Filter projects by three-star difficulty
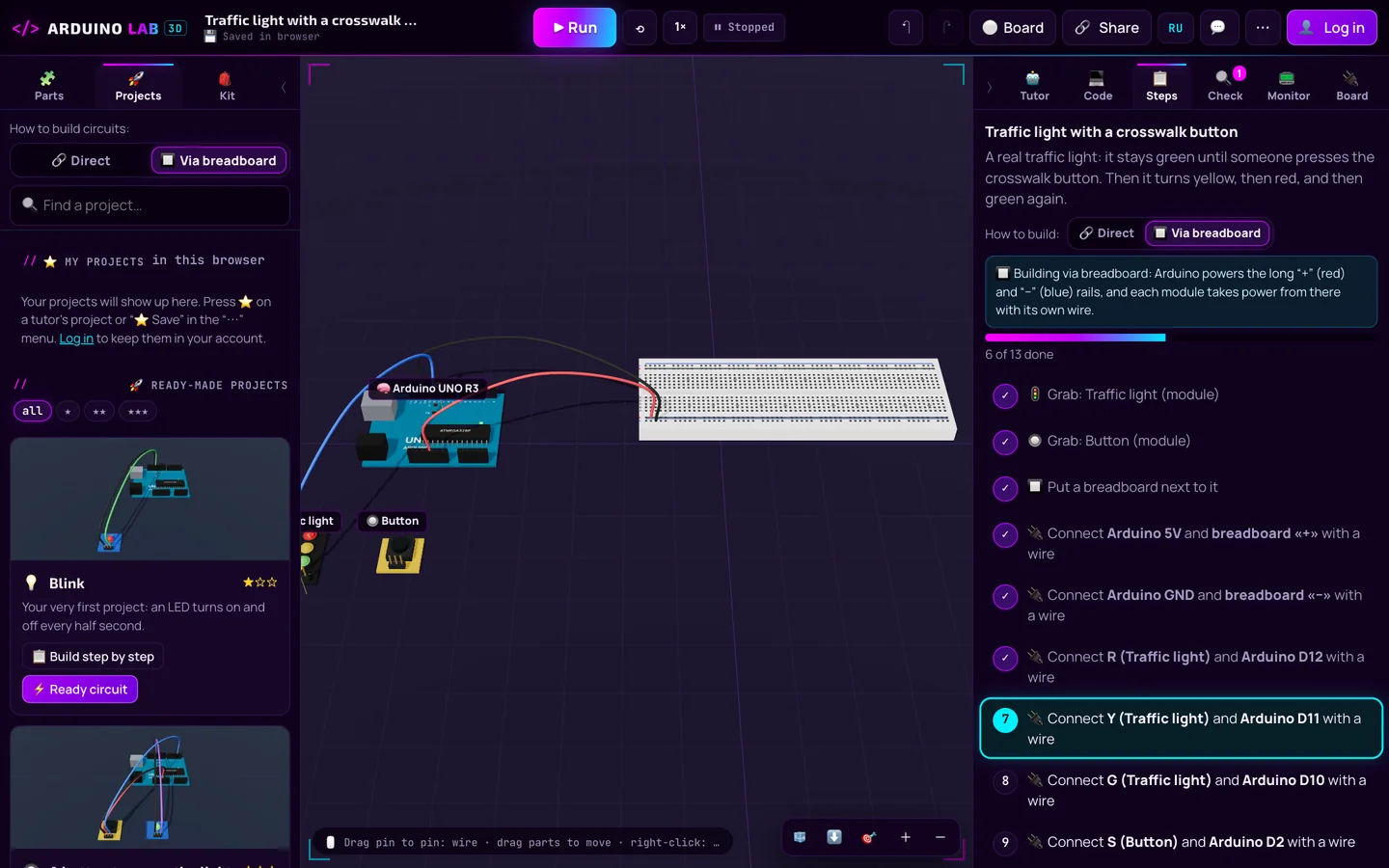The image size is (1389, 868). click(138, 412)
